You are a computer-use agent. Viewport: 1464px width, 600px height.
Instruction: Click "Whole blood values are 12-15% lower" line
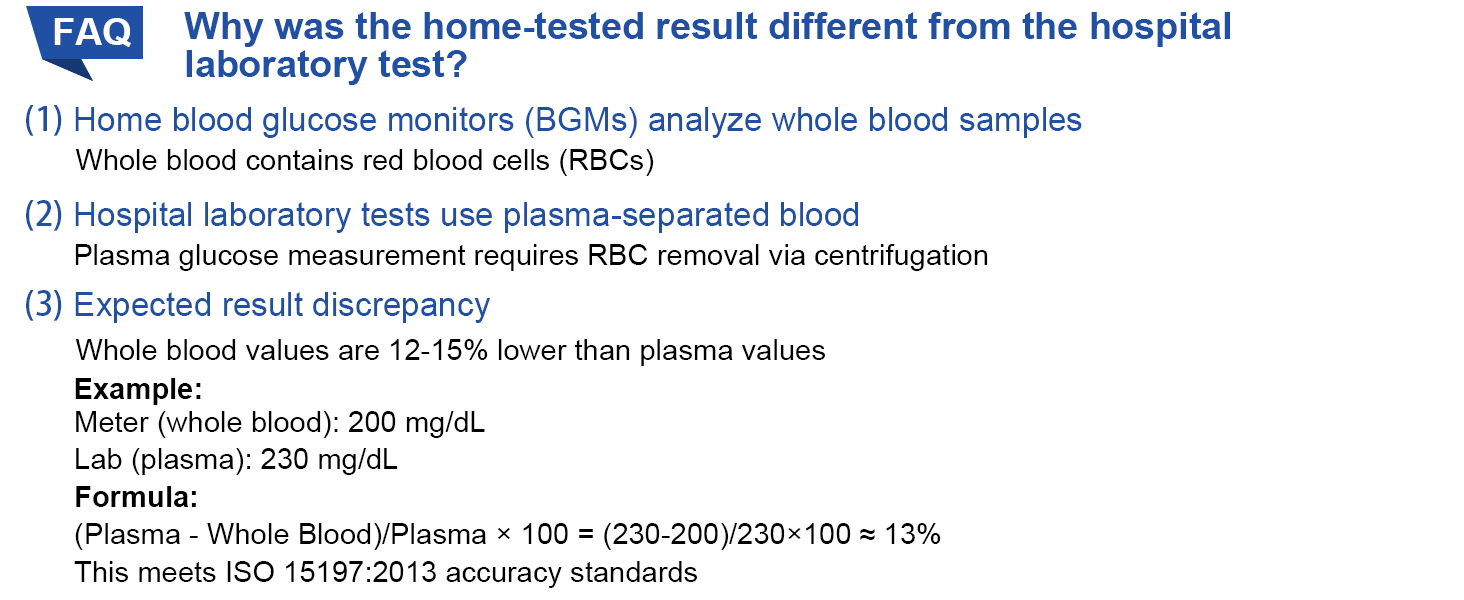click(450, 351)
